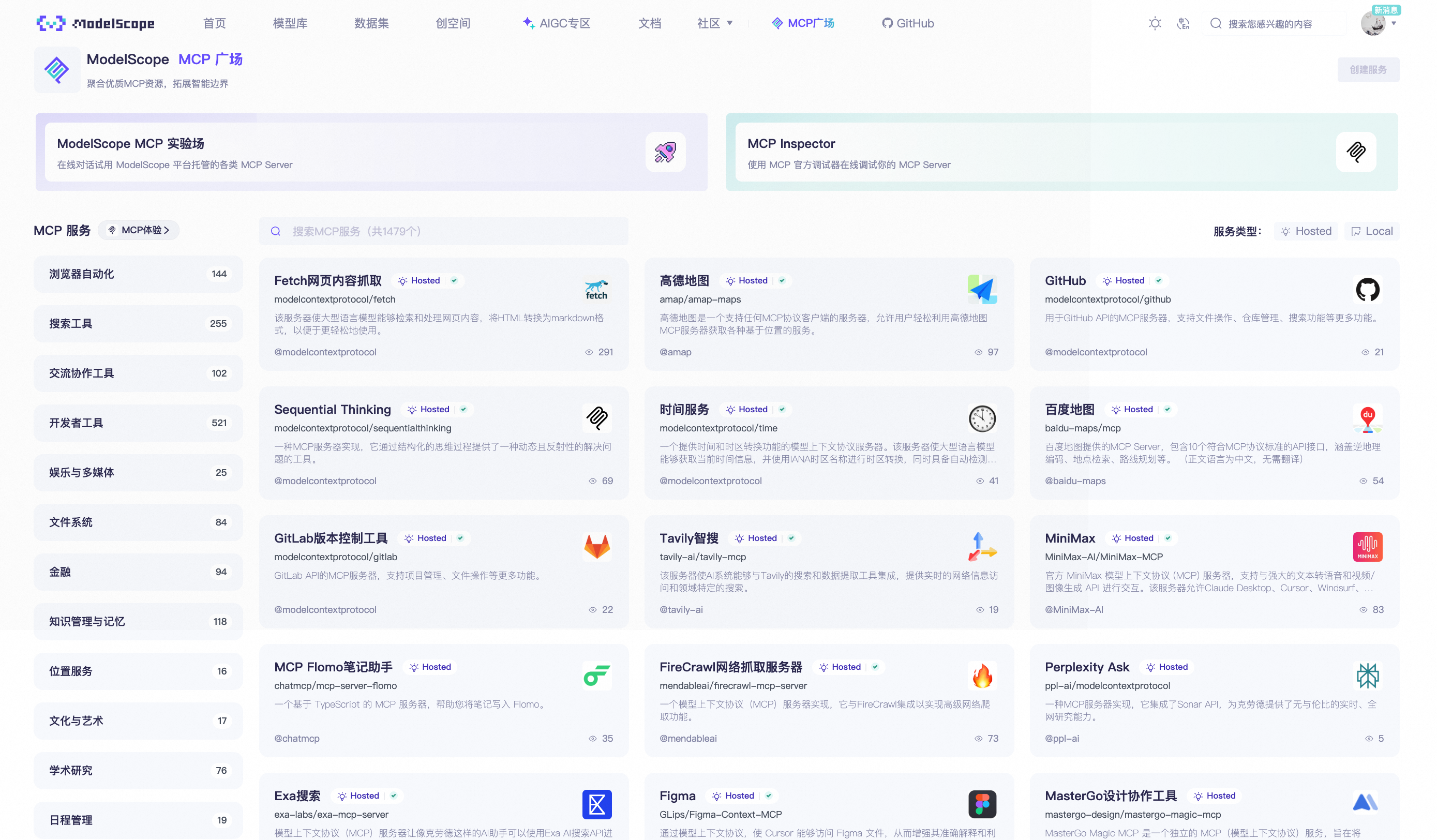The height and width of the screenshot is (840, 1437).
Task: Click the rocket icon on MCP 实验场 card
Action: pyautogui.click(x=665, y=152)
